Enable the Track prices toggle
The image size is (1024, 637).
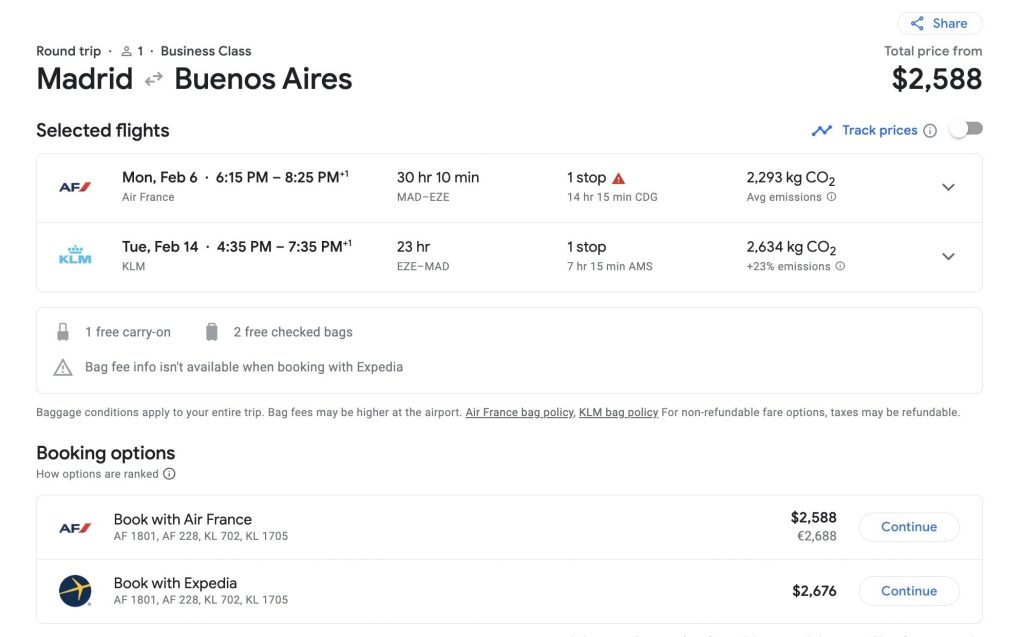[x=966, y=129]
